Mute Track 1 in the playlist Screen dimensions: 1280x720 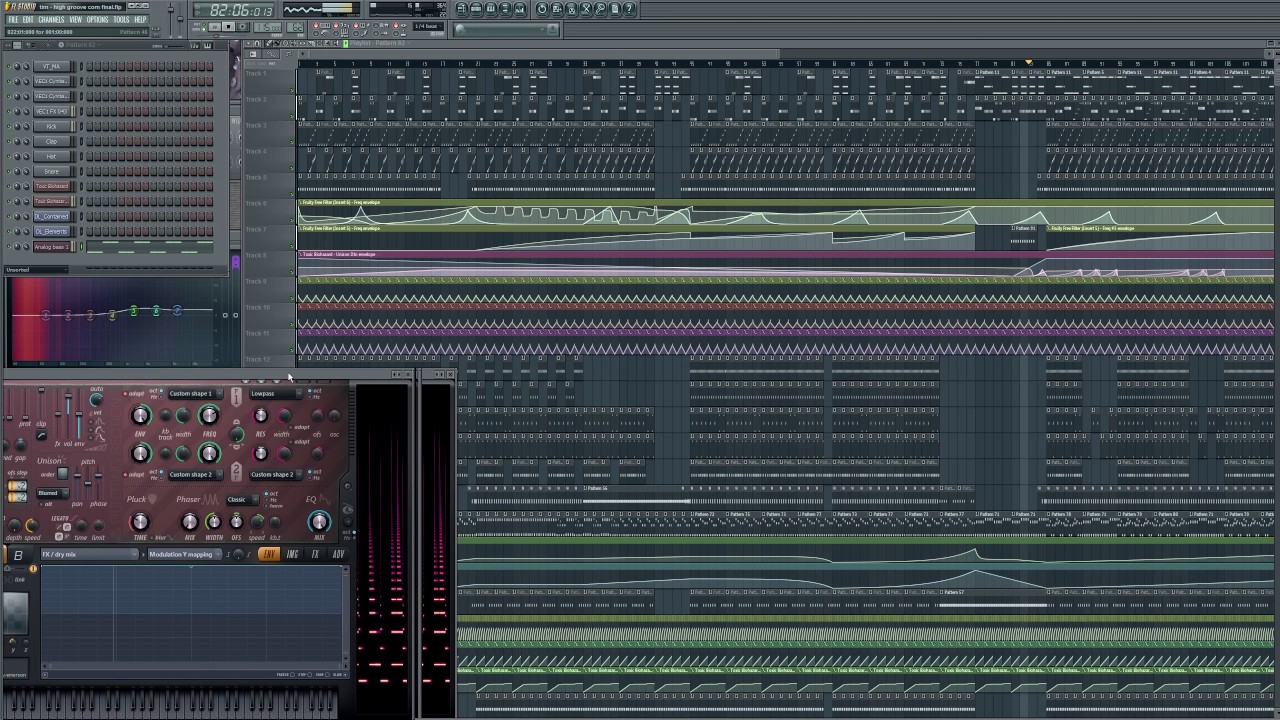point(292,90)
